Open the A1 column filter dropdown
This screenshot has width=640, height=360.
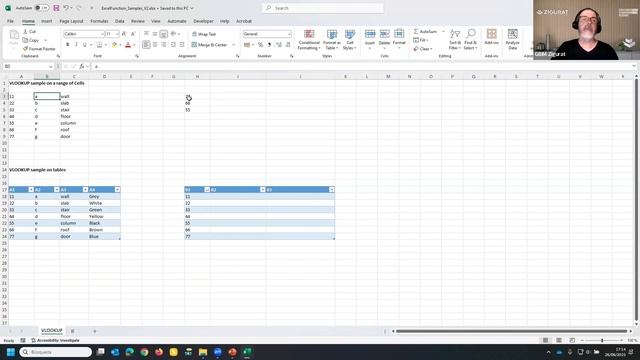[x=31, y=189]
